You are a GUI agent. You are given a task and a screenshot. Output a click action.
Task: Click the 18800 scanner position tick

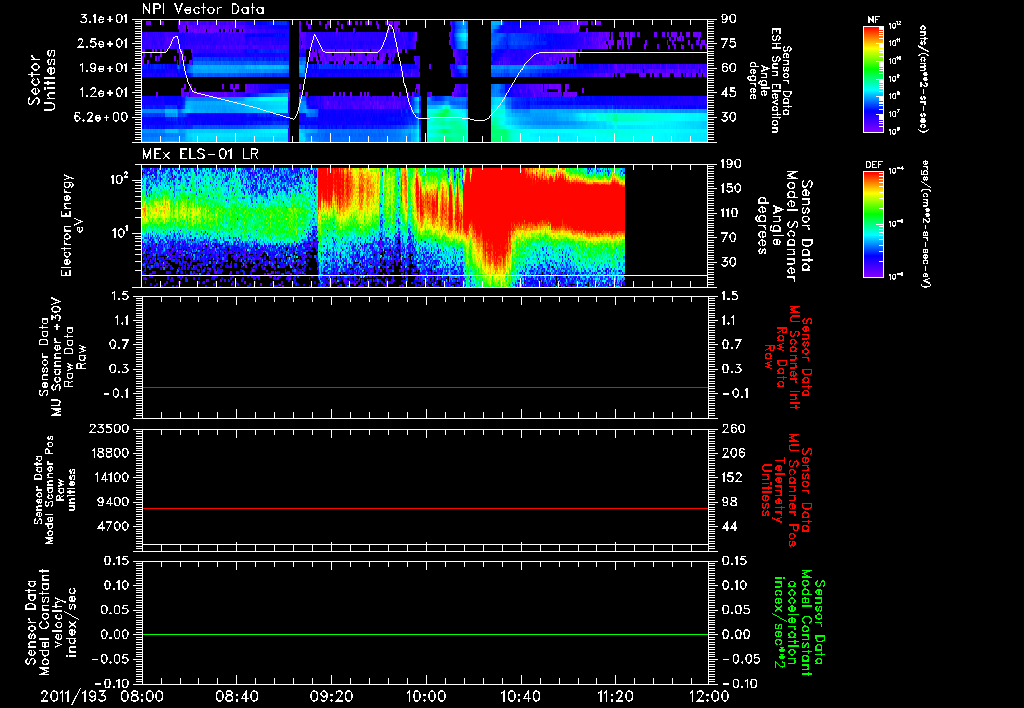112,453
